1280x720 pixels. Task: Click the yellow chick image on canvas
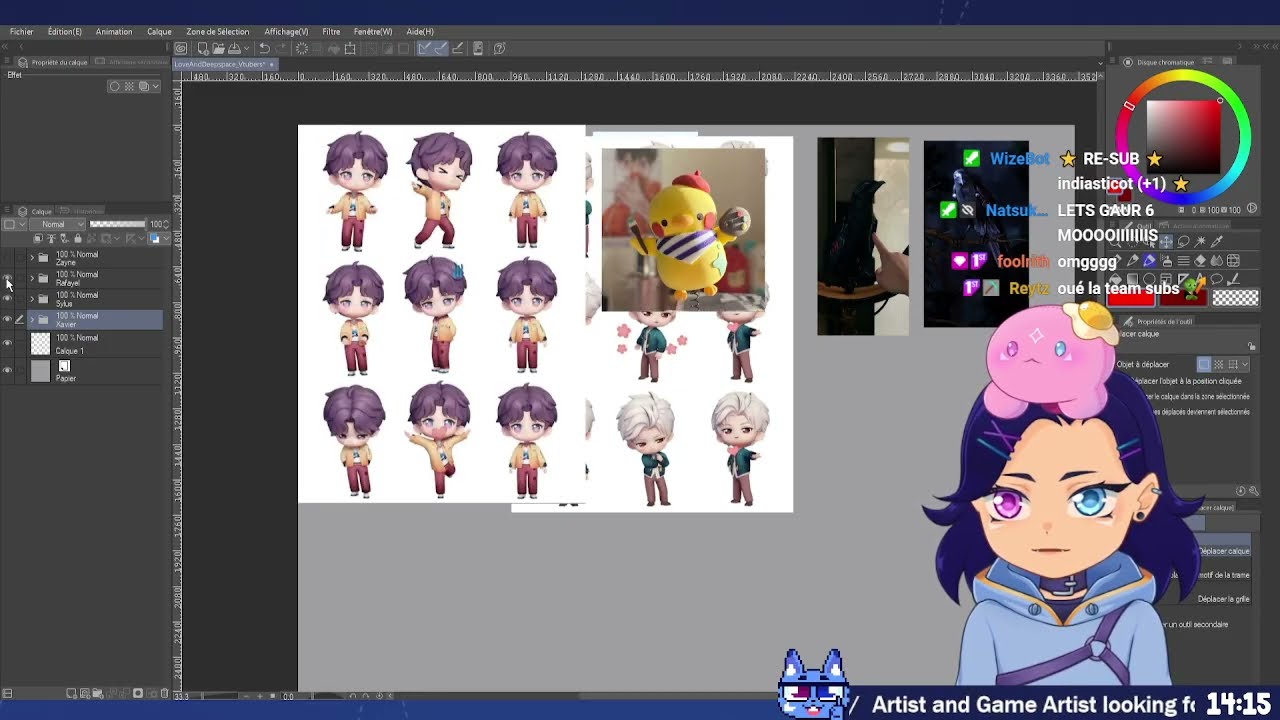[684, 230]
